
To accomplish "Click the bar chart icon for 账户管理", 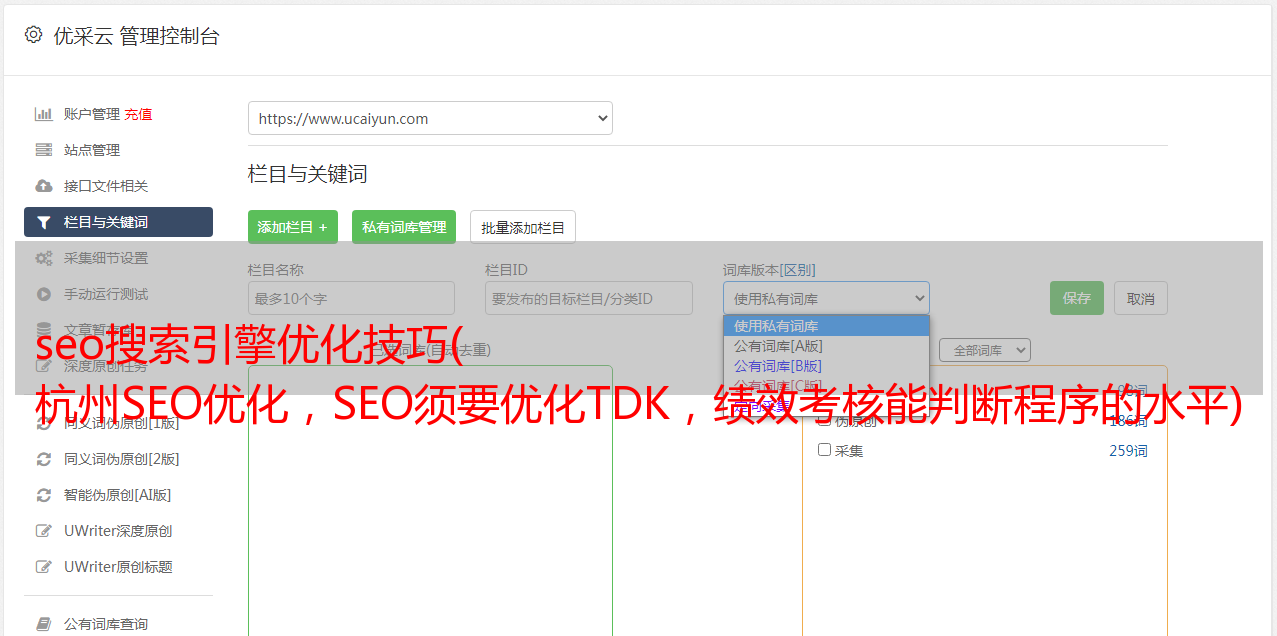I will 44,114.
